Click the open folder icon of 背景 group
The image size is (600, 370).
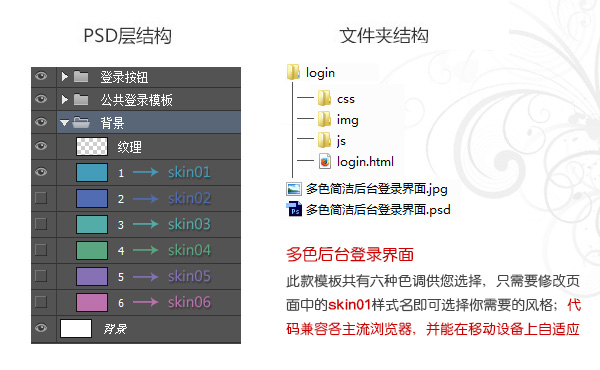[x=81, y=122]
